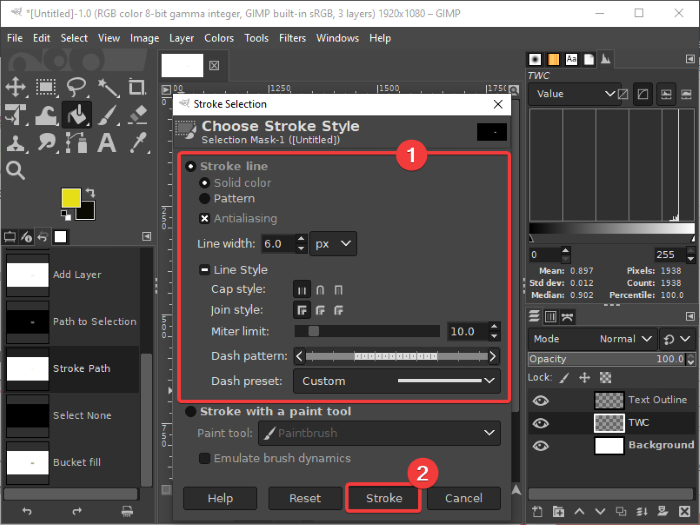Image resolution: width=700 pixels, height=525 pixels.
Task: Lower the selected layer
Action: (x=600, y=511)
